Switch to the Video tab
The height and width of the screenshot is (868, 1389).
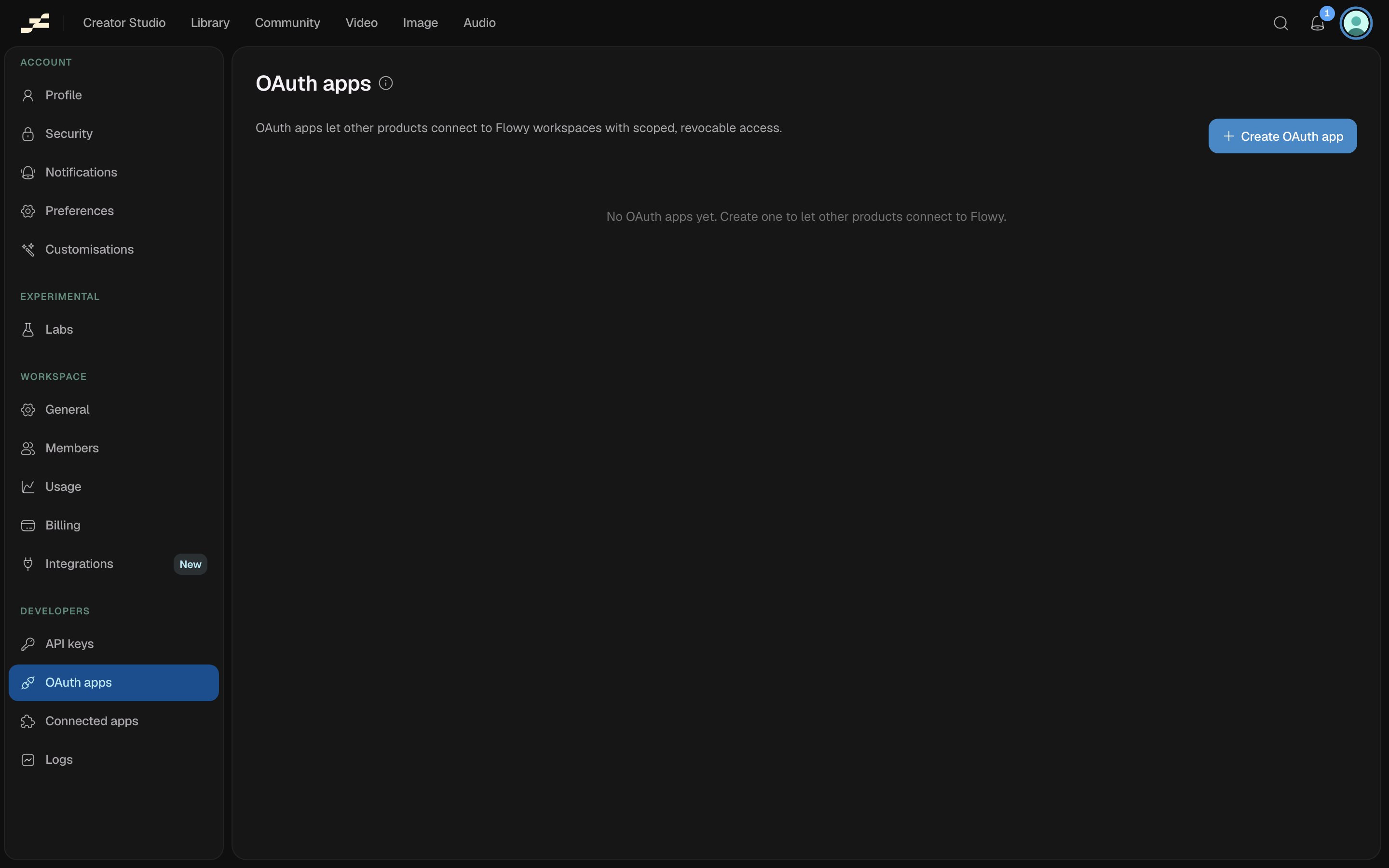click(x=362, y=23)
